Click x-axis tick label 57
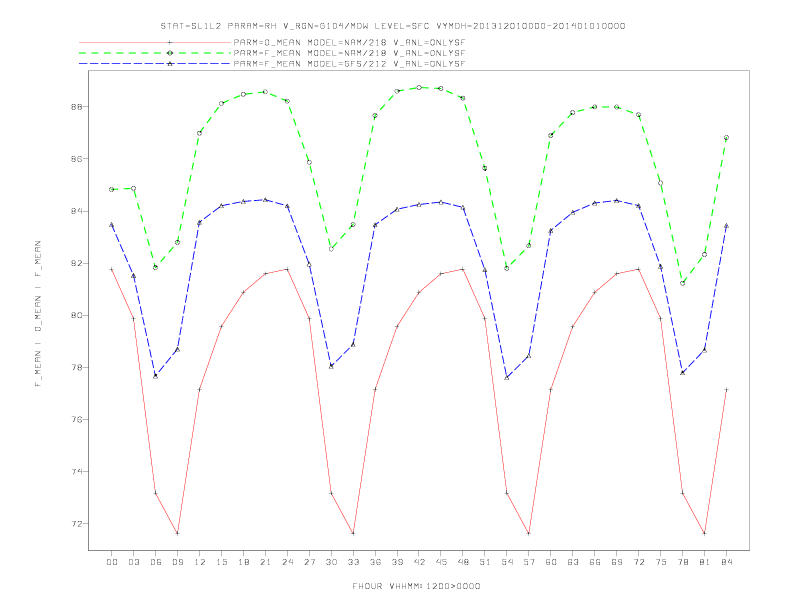The width and height of the screenshot is (792, 612). click(529, 562)
